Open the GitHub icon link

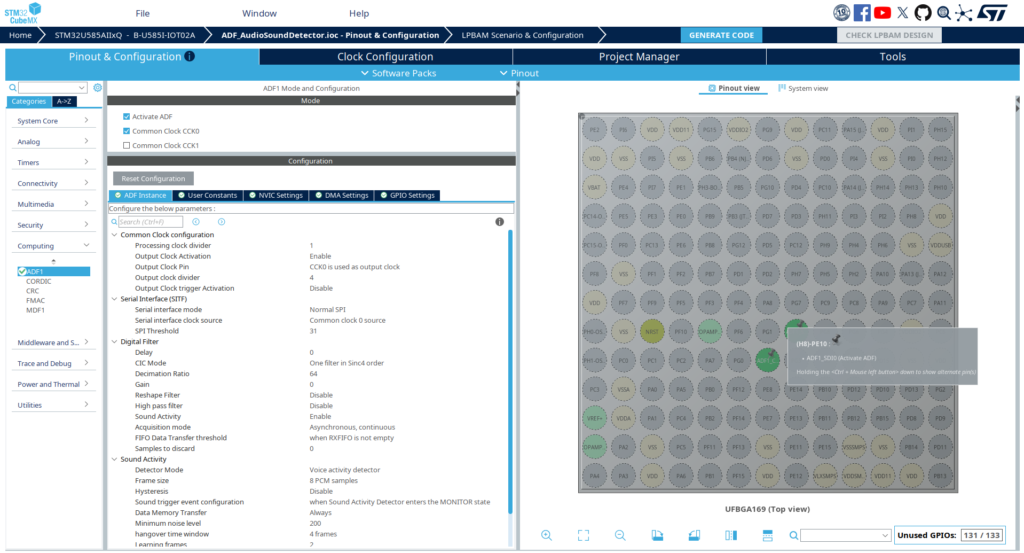click(923, 13)
